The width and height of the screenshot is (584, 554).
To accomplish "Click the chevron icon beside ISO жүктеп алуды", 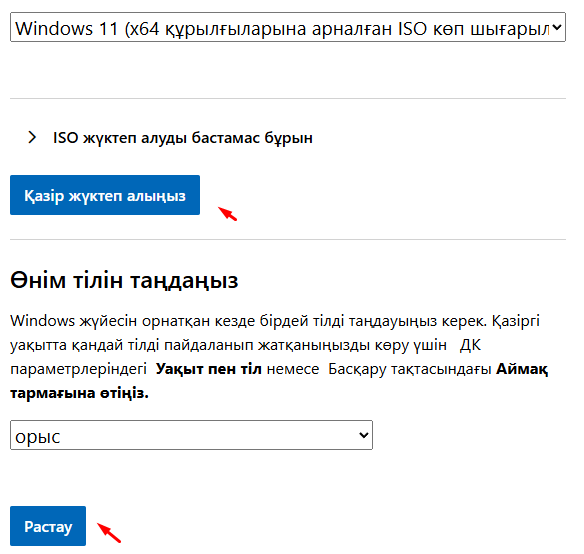I will [x=32, y=137].
